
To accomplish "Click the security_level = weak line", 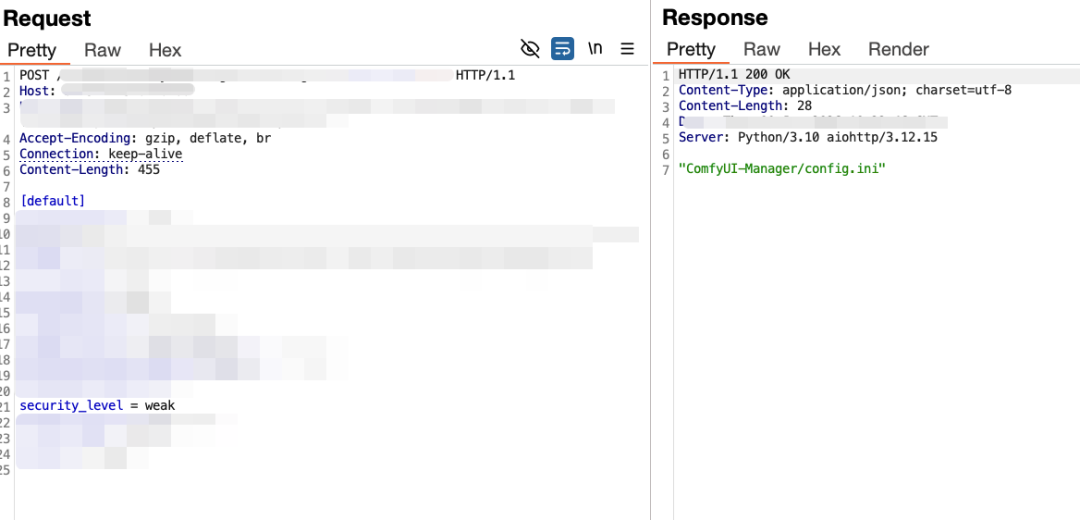I will click(97, 405).
